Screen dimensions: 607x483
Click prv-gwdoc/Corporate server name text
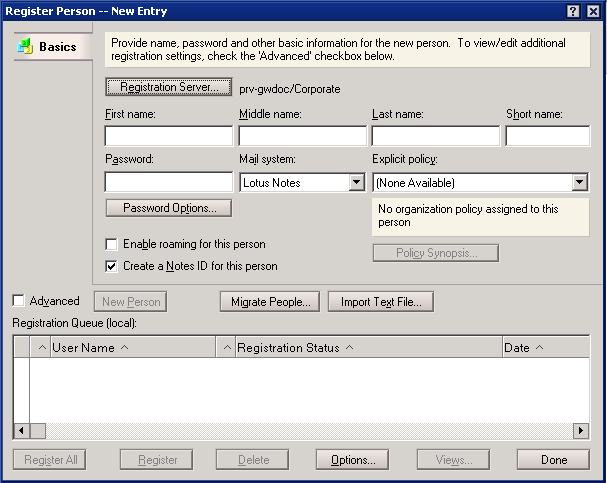click(290, 89)
